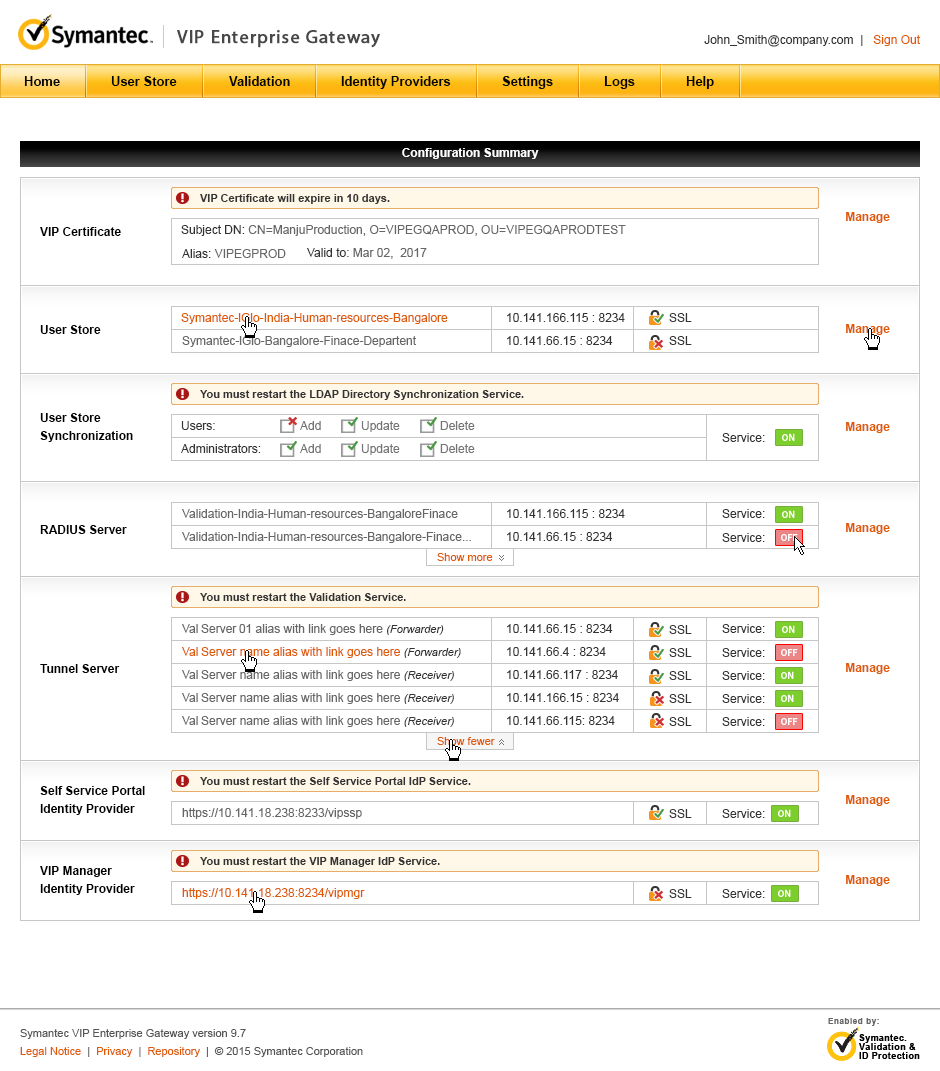Sign out of the Enterprise Gateway
The image size is (940, 1071).
[x=896, y=40]
